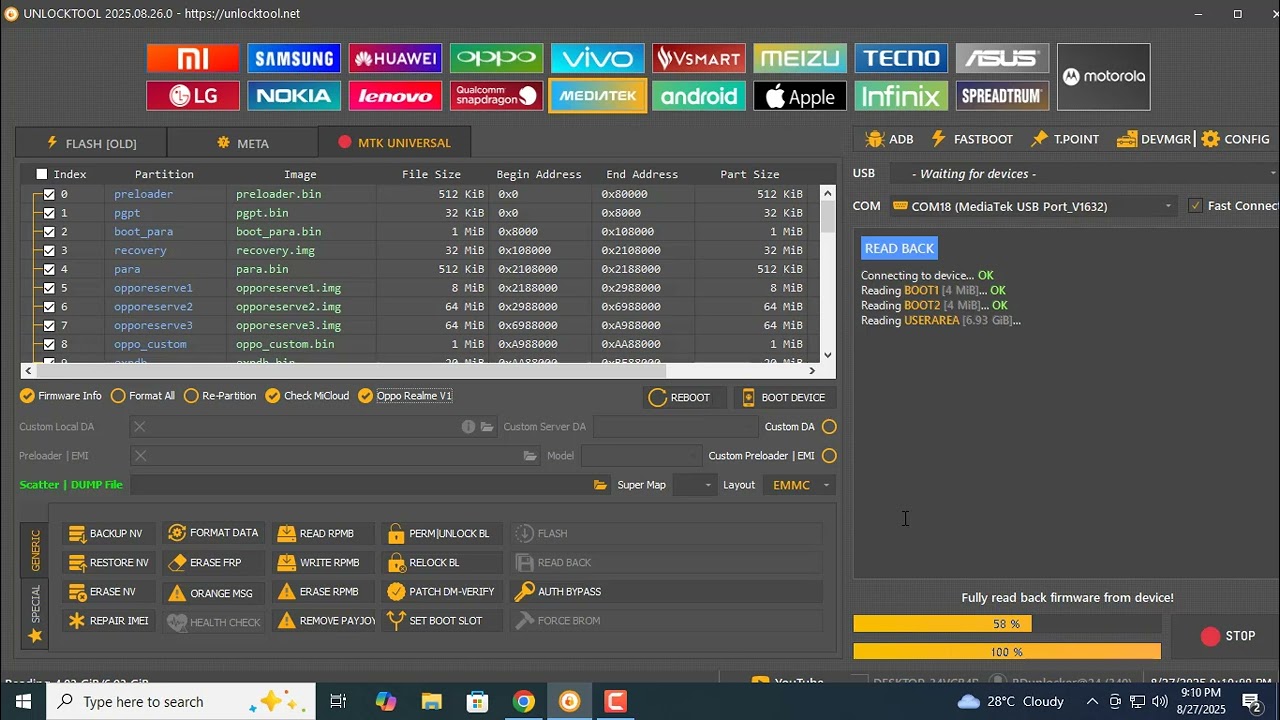Select the Apple logo
The image size is (1280, 720).
(800, 96)
